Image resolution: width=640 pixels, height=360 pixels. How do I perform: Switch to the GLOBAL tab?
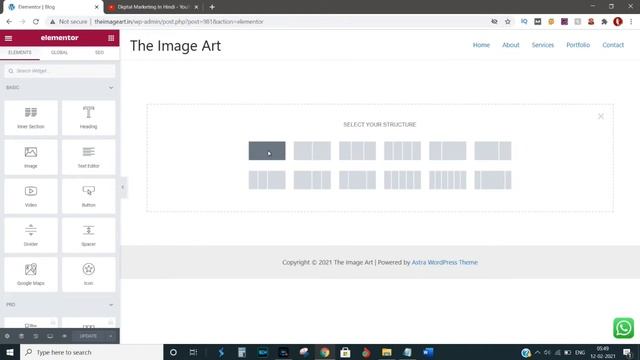[60, 53]
